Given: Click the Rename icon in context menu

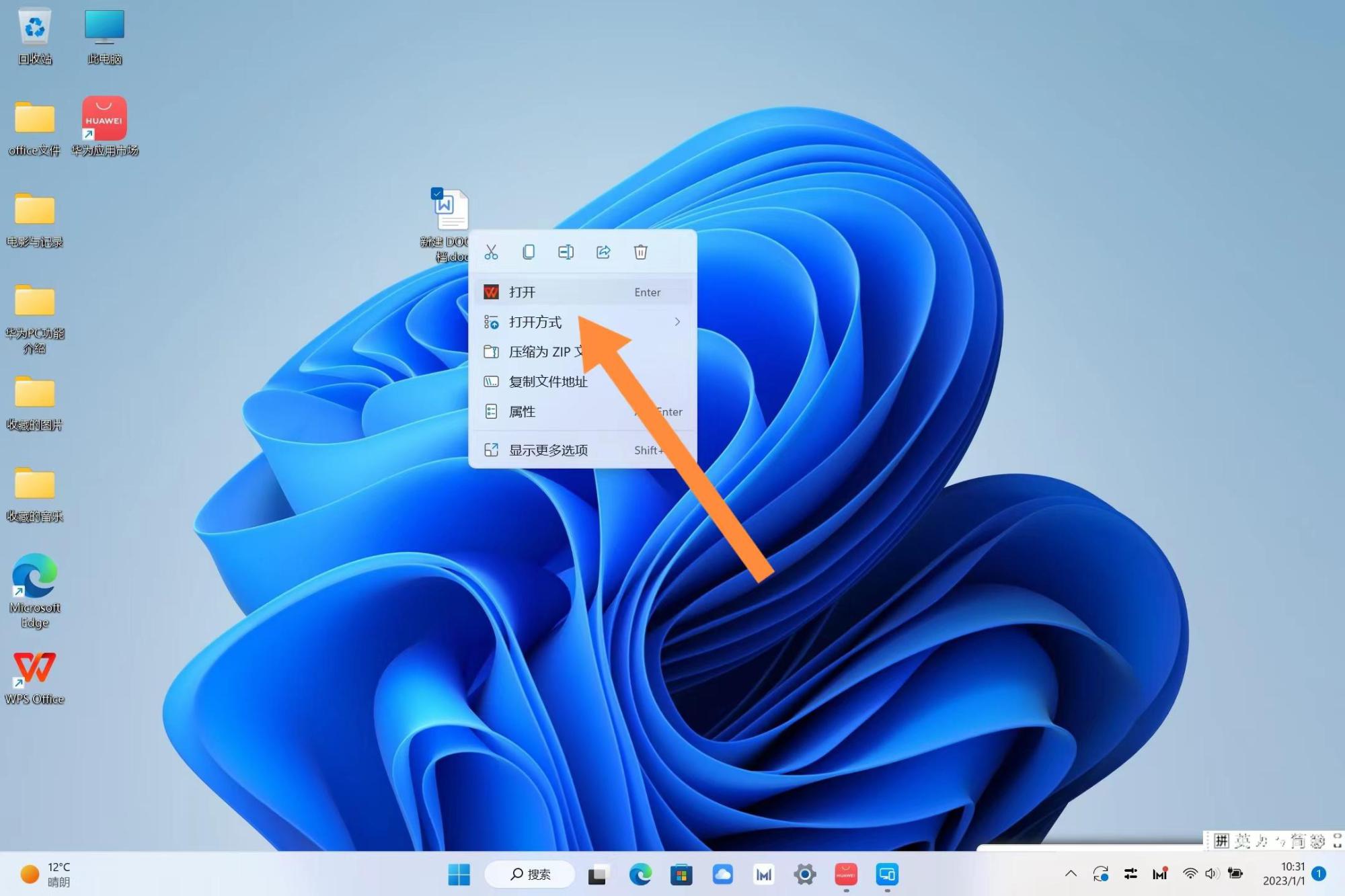Looking at the screenshot, I should click(x=566, y=252).
